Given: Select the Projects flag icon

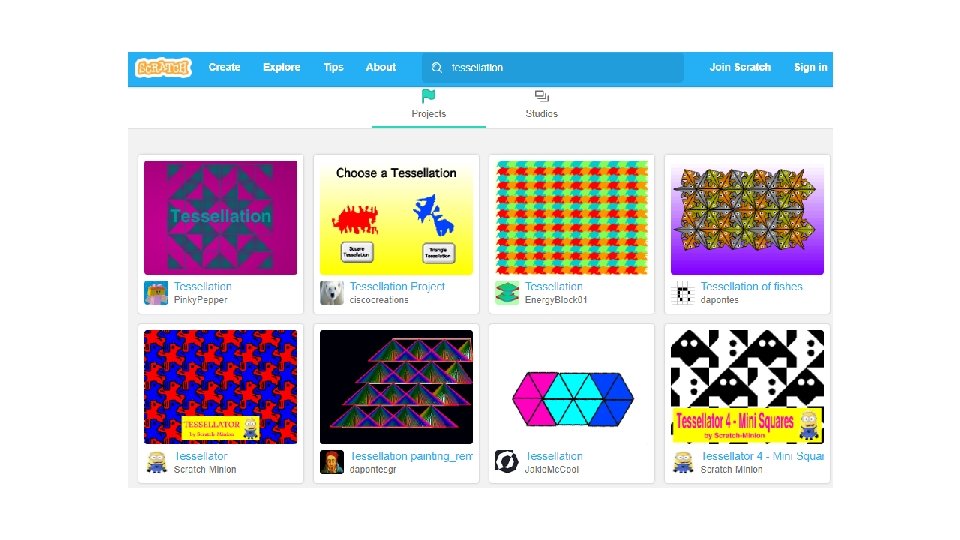Looking at the screenshot, I should pos(429,96).
